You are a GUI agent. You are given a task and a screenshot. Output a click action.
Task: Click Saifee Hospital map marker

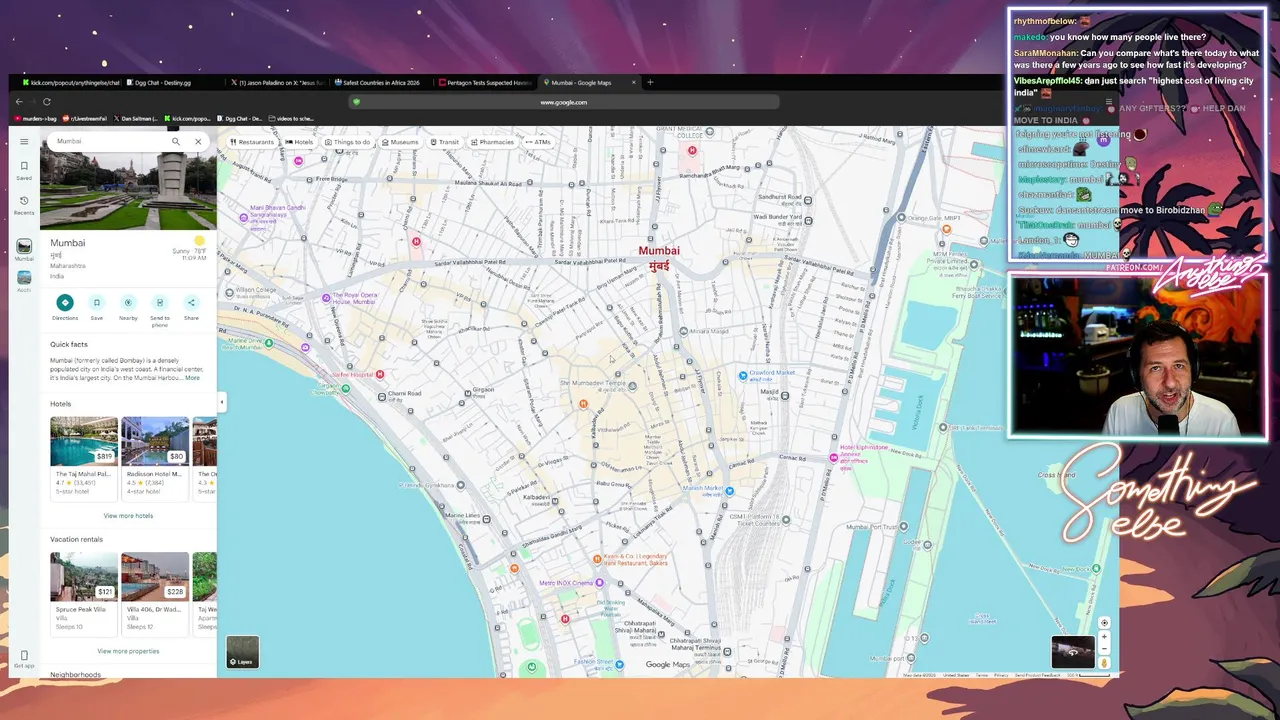coord(380,374)
